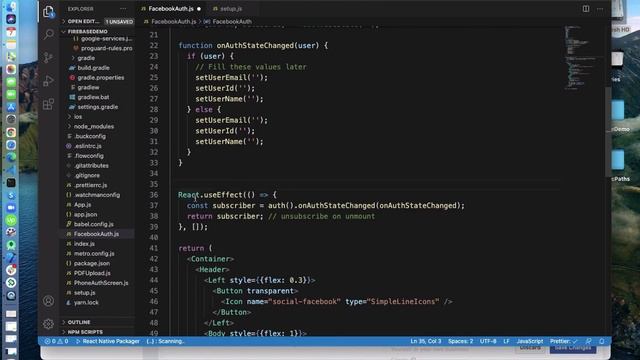Viewport: 640px width, 360px height.
Task: Open the Run and Debug view
Action: (x=49, y=81)
